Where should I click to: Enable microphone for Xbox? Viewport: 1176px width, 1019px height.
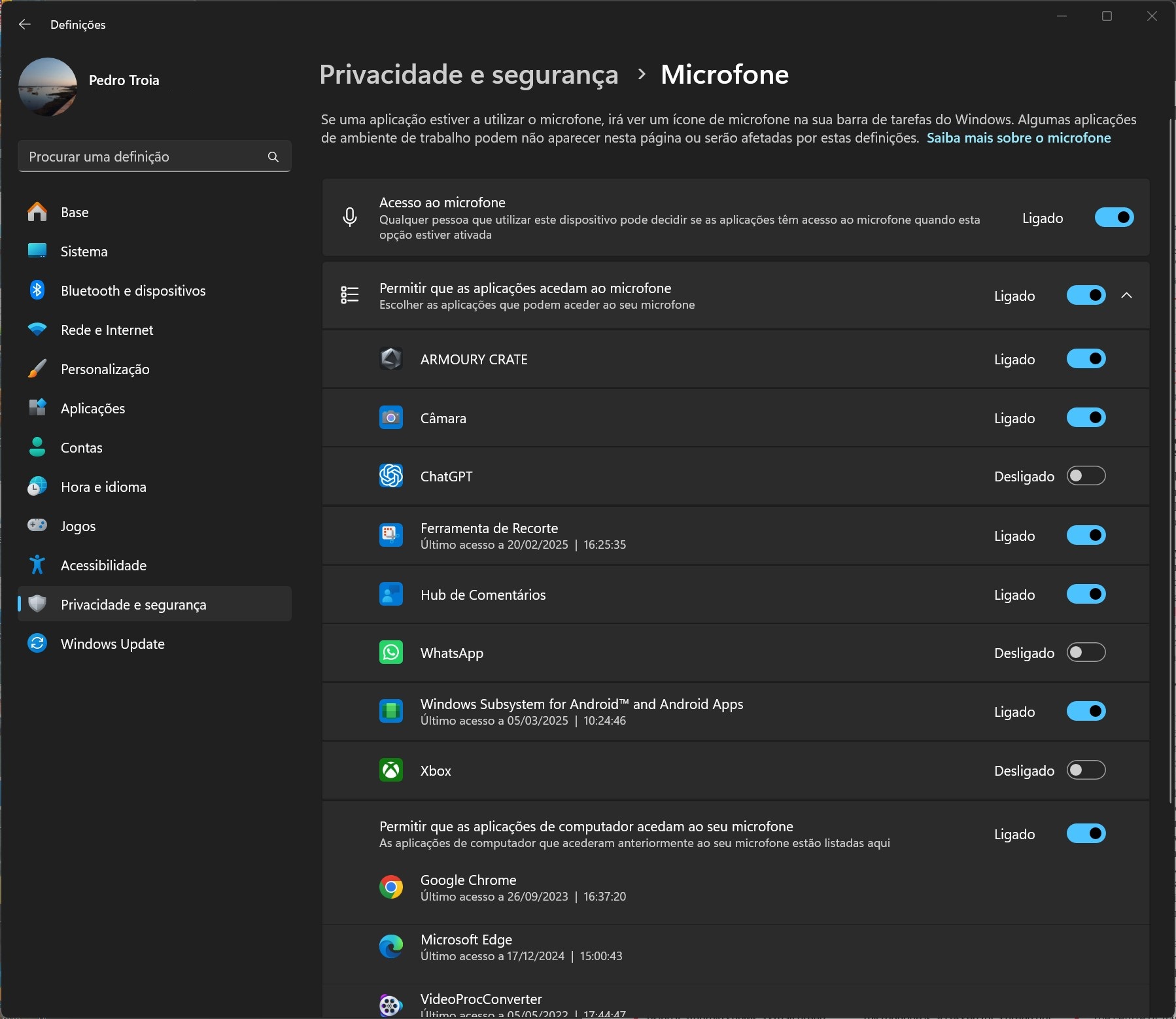point(1086,770)
